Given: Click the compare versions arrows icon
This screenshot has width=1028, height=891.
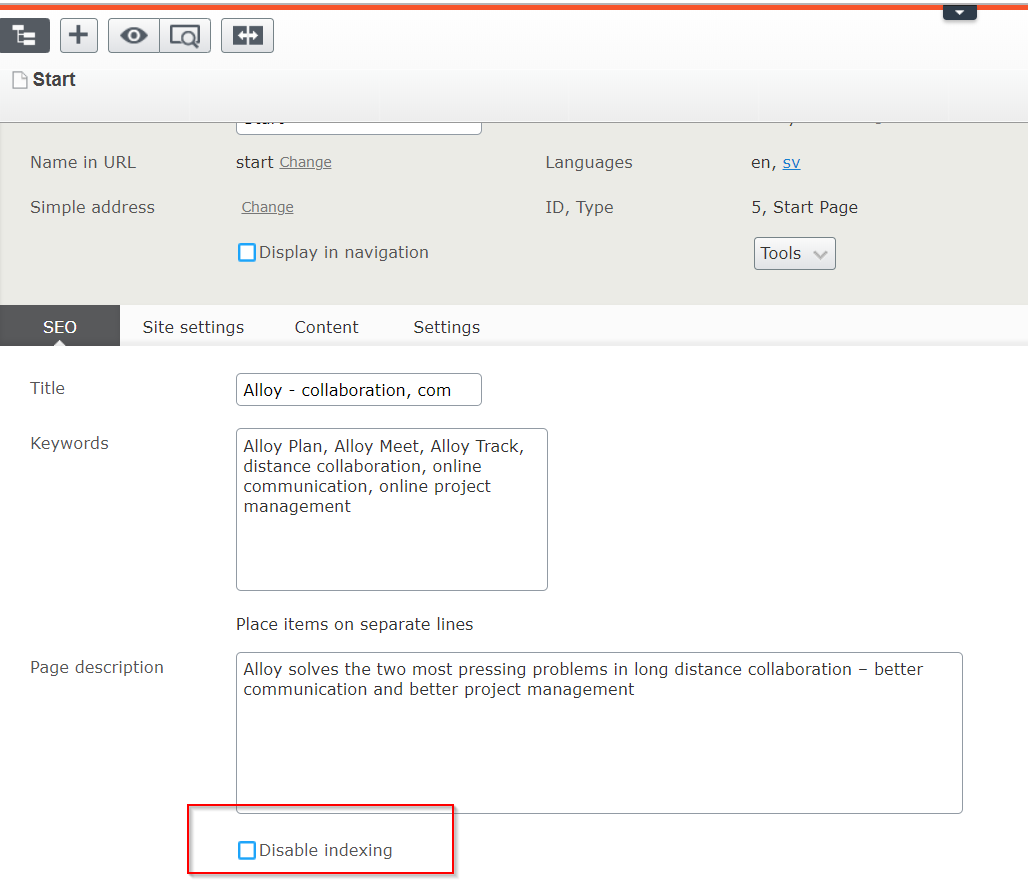Looking at the screenshot, I should [x=247, y=36].
